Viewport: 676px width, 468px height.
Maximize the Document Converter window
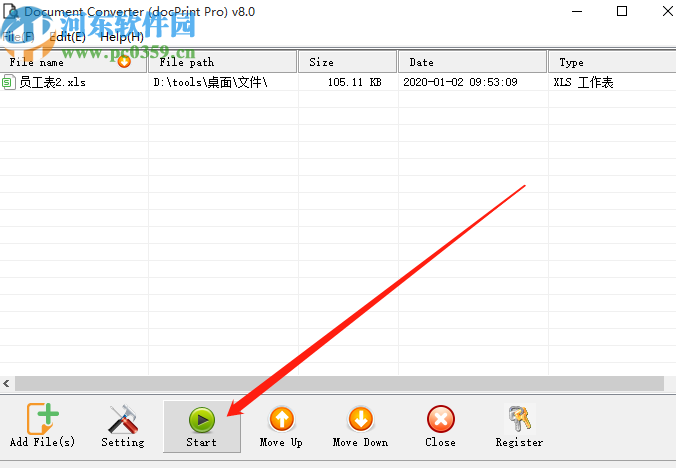[622, 11]
